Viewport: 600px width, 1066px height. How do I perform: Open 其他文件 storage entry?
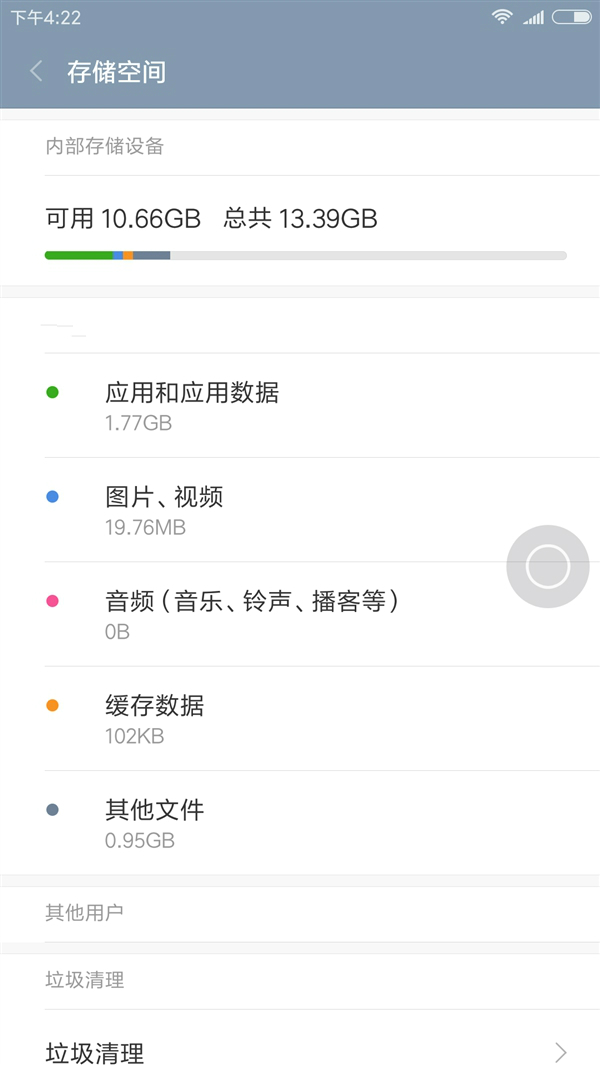154,810
